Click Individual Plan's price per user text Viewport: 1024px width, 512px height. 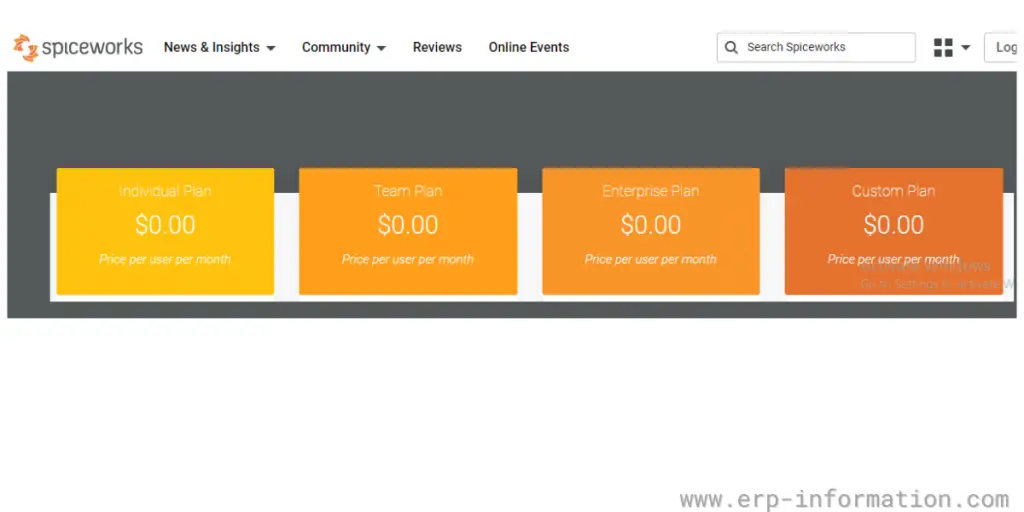click(x=165, y=259)
